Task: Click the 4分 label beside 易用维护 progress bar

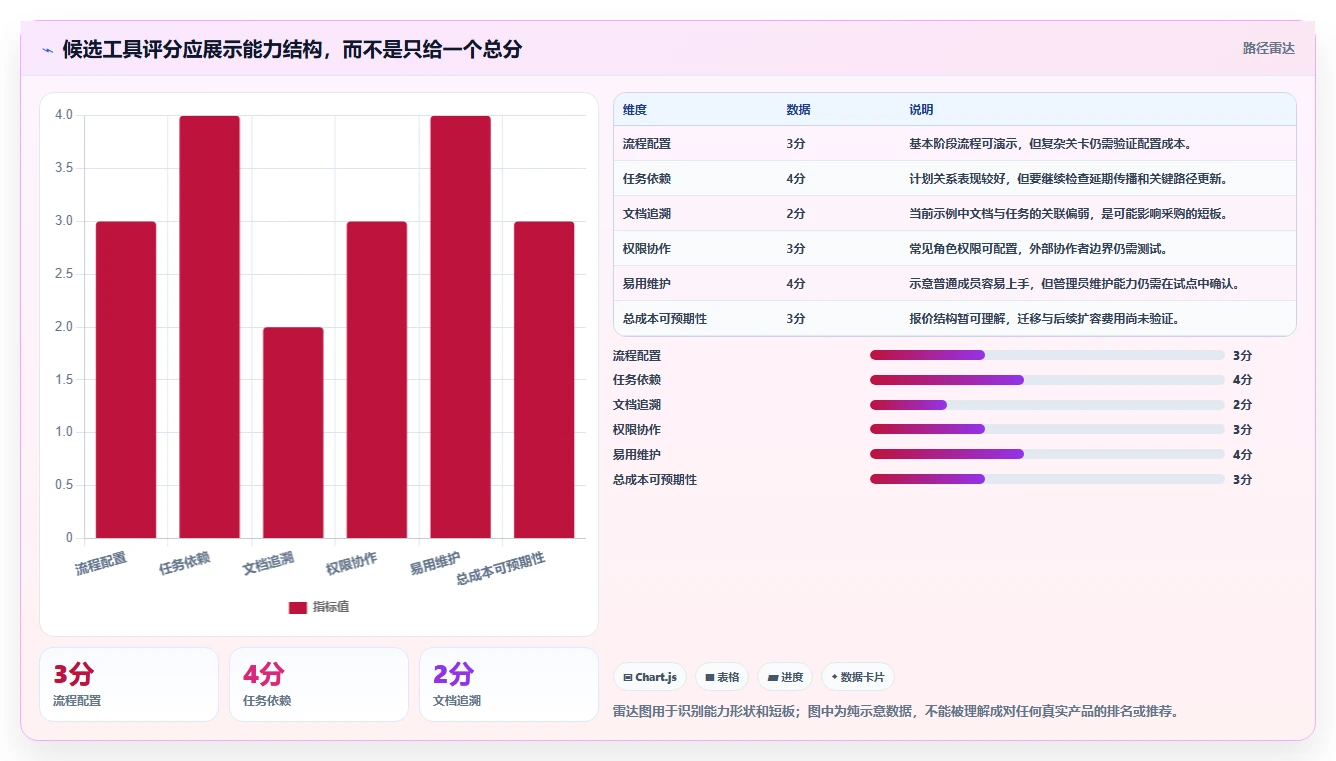Action: tap(1242, 454)
